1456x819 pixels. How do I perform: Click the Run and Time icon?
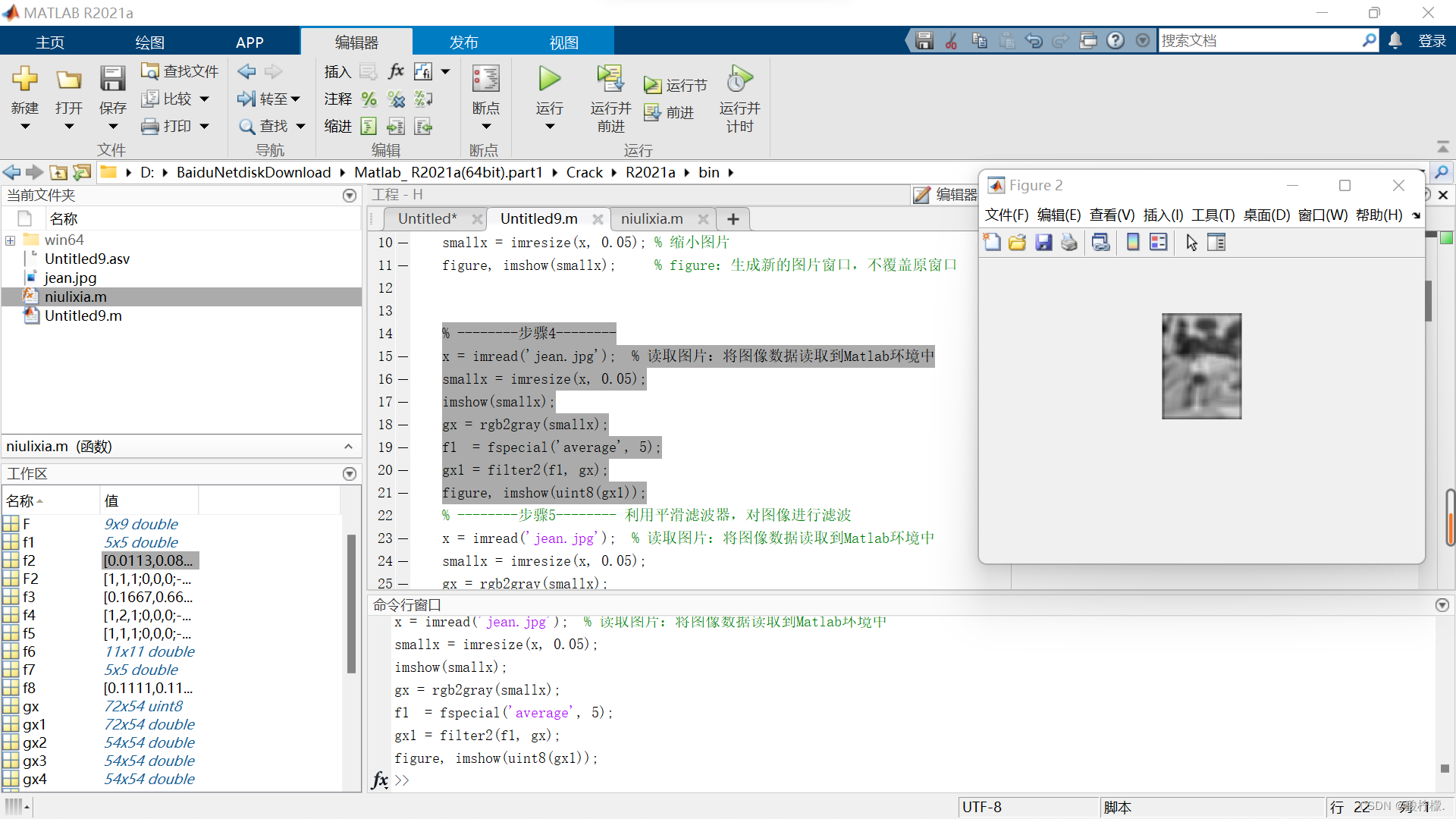[739, 79]
